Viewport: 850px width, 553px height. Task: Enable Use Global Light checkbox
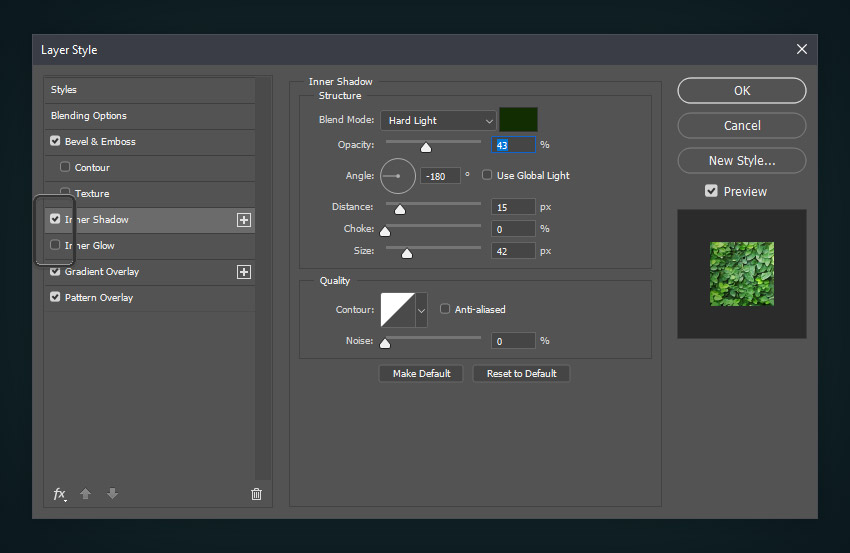tap(487, 175)
